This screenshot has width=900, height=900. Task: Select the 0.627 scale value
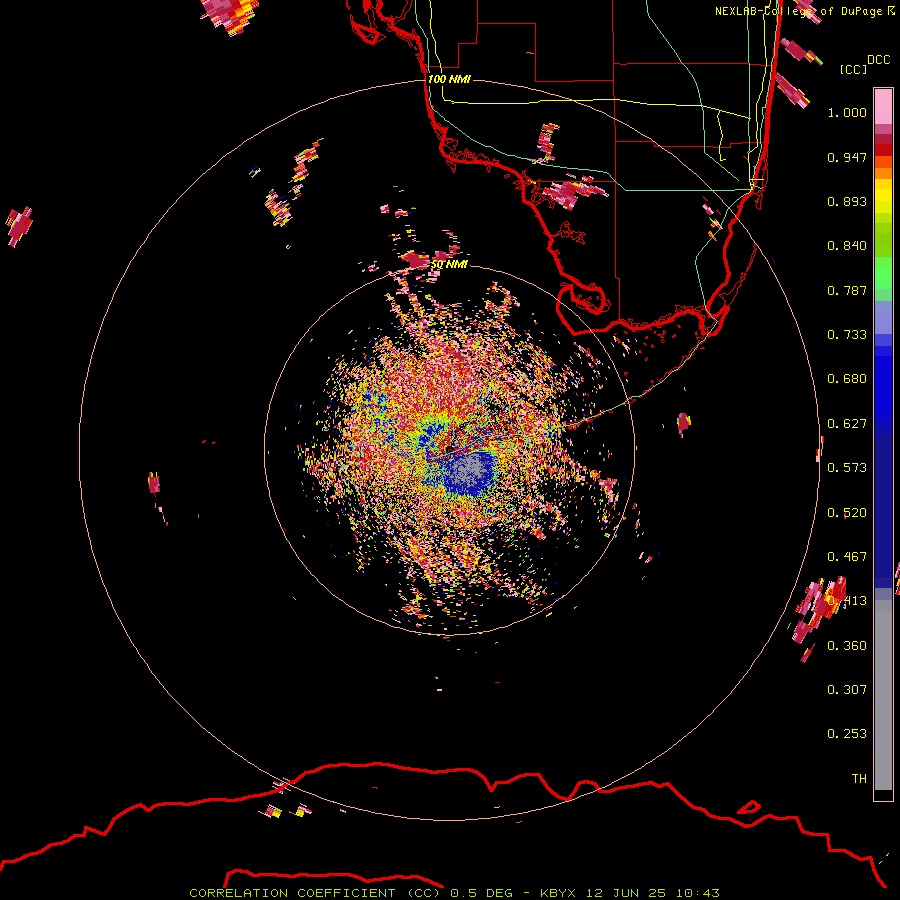[x=847, y=424]
